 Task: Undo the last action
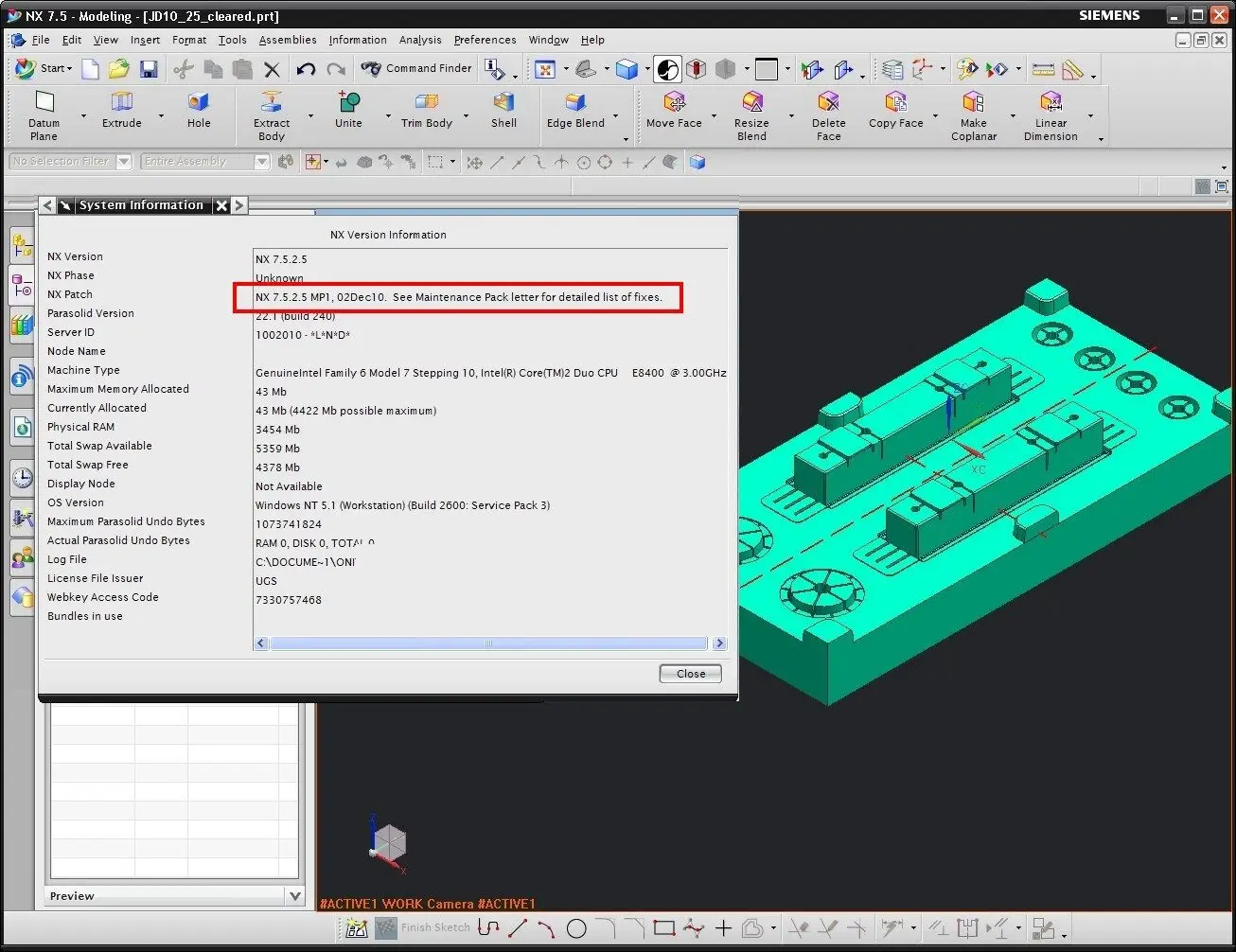pyautogui.click(x=305, y=68)
